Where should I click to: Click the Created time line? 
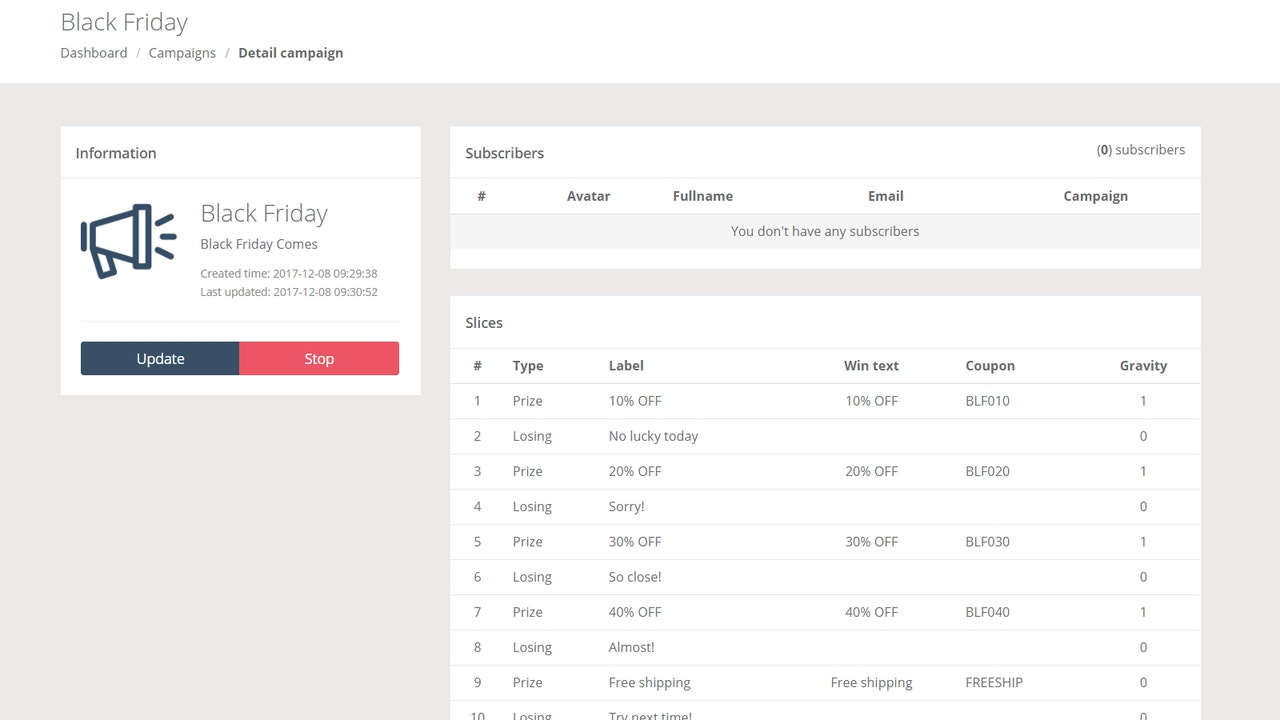tap(288, 273)
